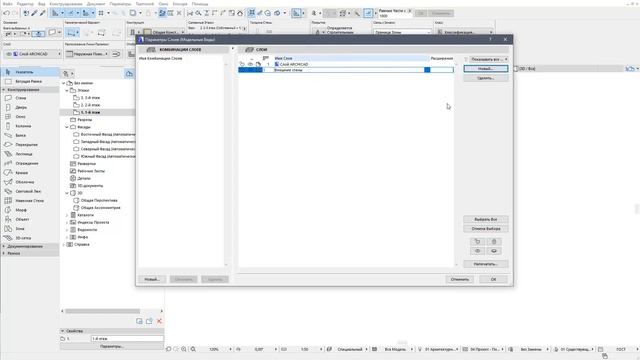Toggle wireframe icon of Слой ARCHICAD row
This screenshot has width=640, height=360.
(258, 64)
